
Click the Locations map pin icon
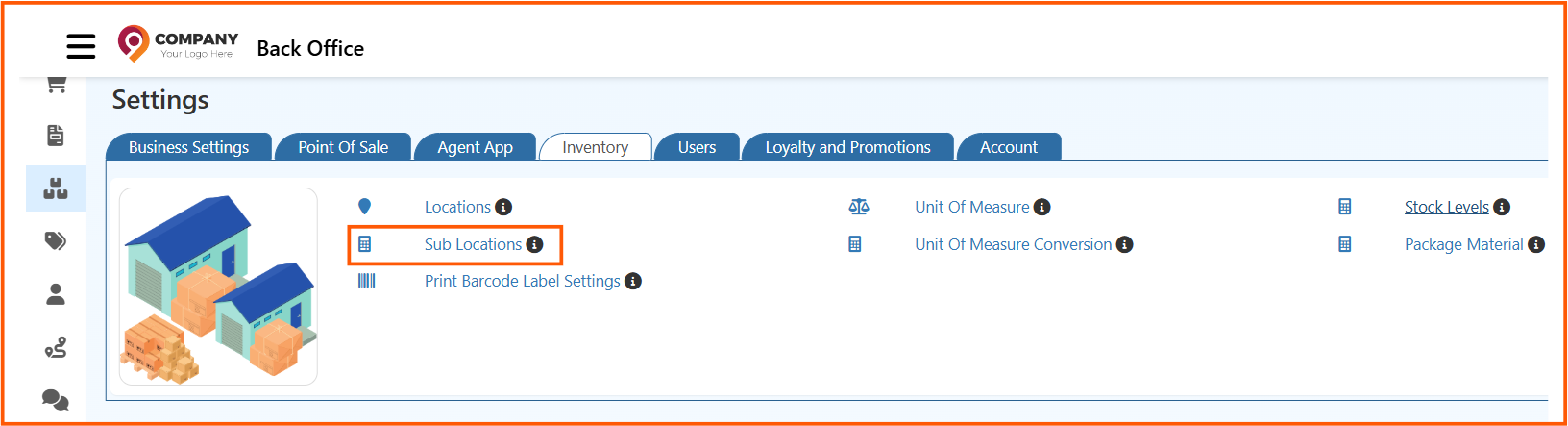pyautogui.click(x=364, y=207)
